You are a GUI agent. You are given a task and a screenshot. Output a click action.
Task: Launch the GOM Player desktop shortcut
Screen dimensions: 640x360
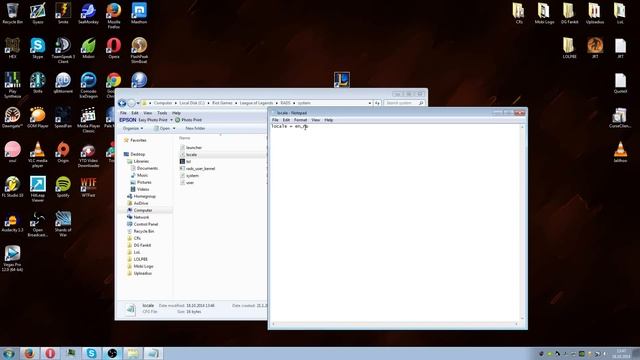point(38,118)
